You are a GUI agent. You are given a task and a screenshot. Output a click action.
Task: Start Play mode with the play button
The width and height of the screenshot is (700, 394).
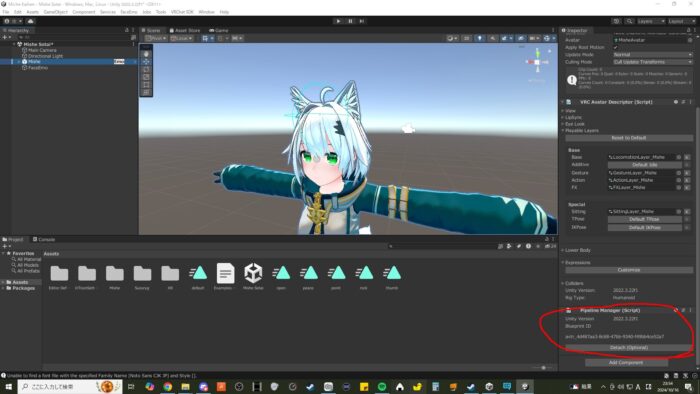pyautogui.click(x=338, y=21)
